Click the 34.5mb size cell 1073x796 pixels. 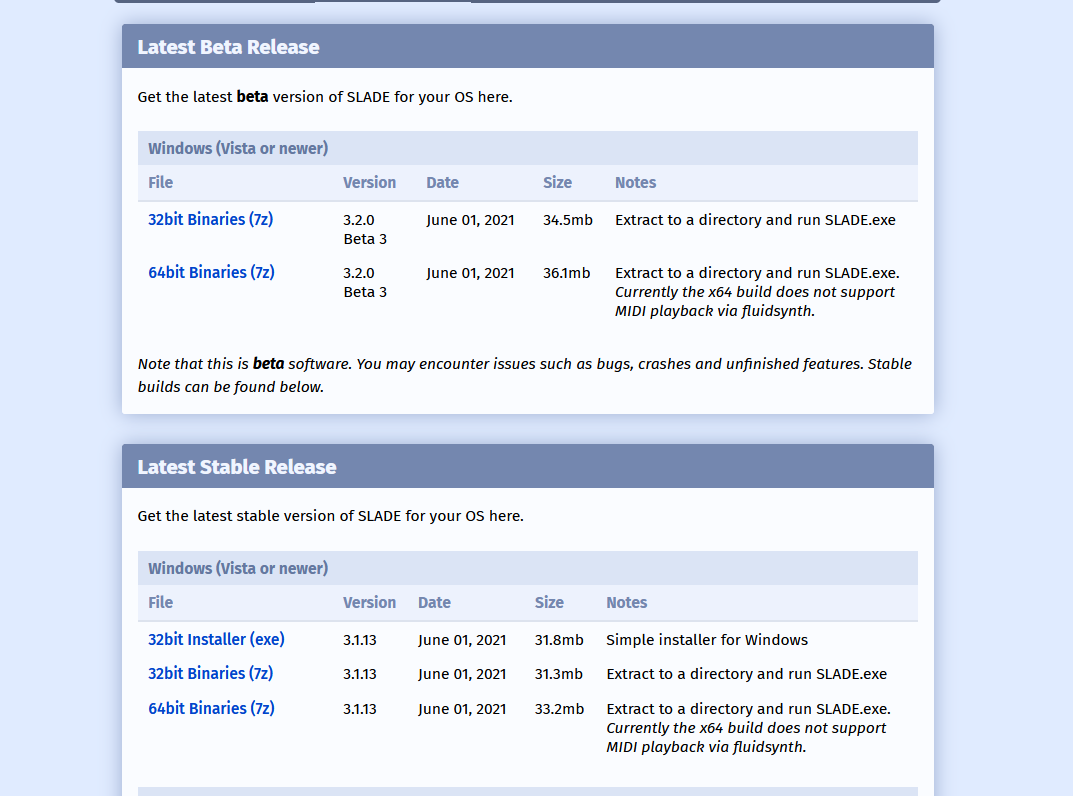(568, 220)
